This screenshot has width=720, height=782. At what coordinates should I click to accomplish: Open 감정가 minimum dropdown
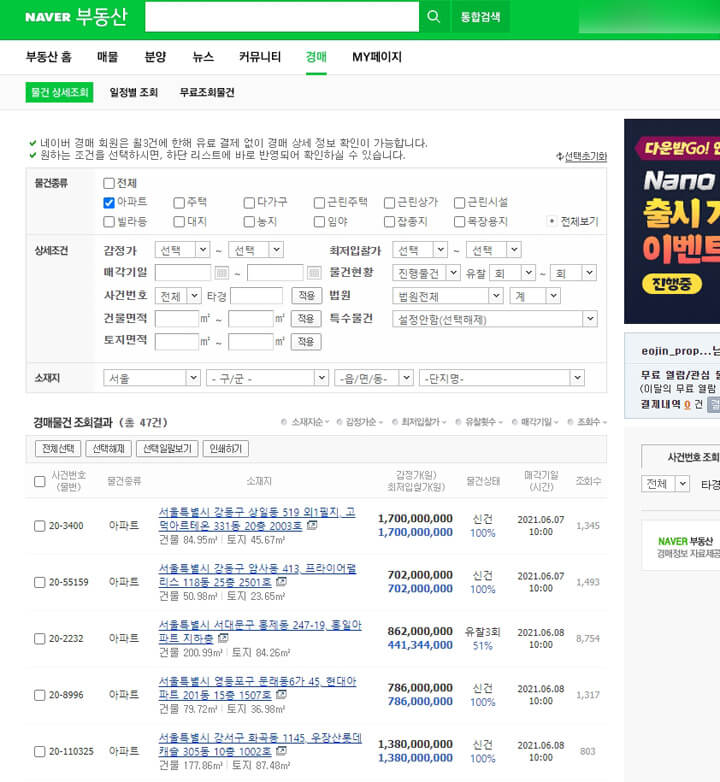(182, 250)
